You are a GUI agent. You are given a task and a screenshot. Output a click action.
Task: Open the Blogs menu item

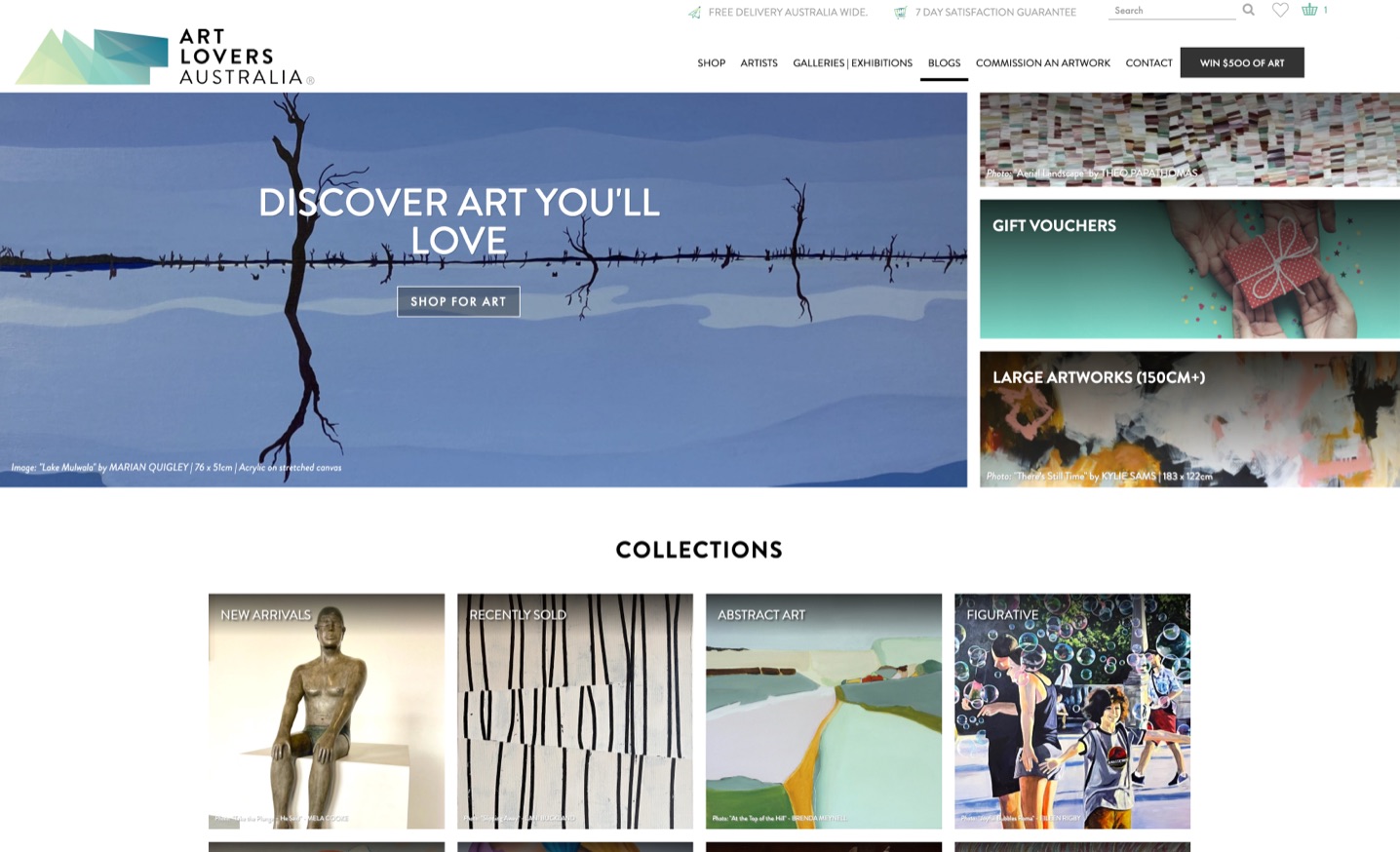pyautogui.click(x=944, y=62)
